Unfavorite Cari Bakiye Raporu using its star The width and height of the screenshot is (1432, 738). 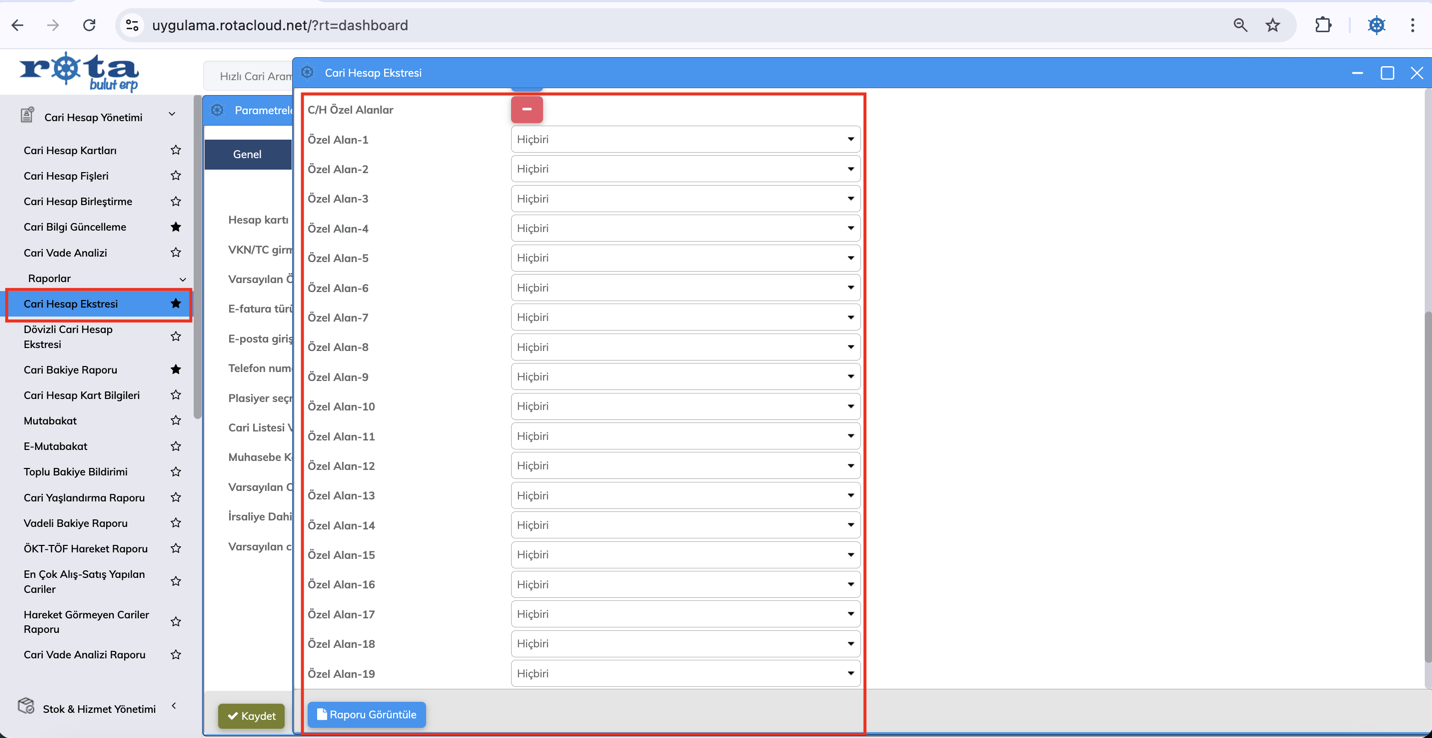pos(176,370)
